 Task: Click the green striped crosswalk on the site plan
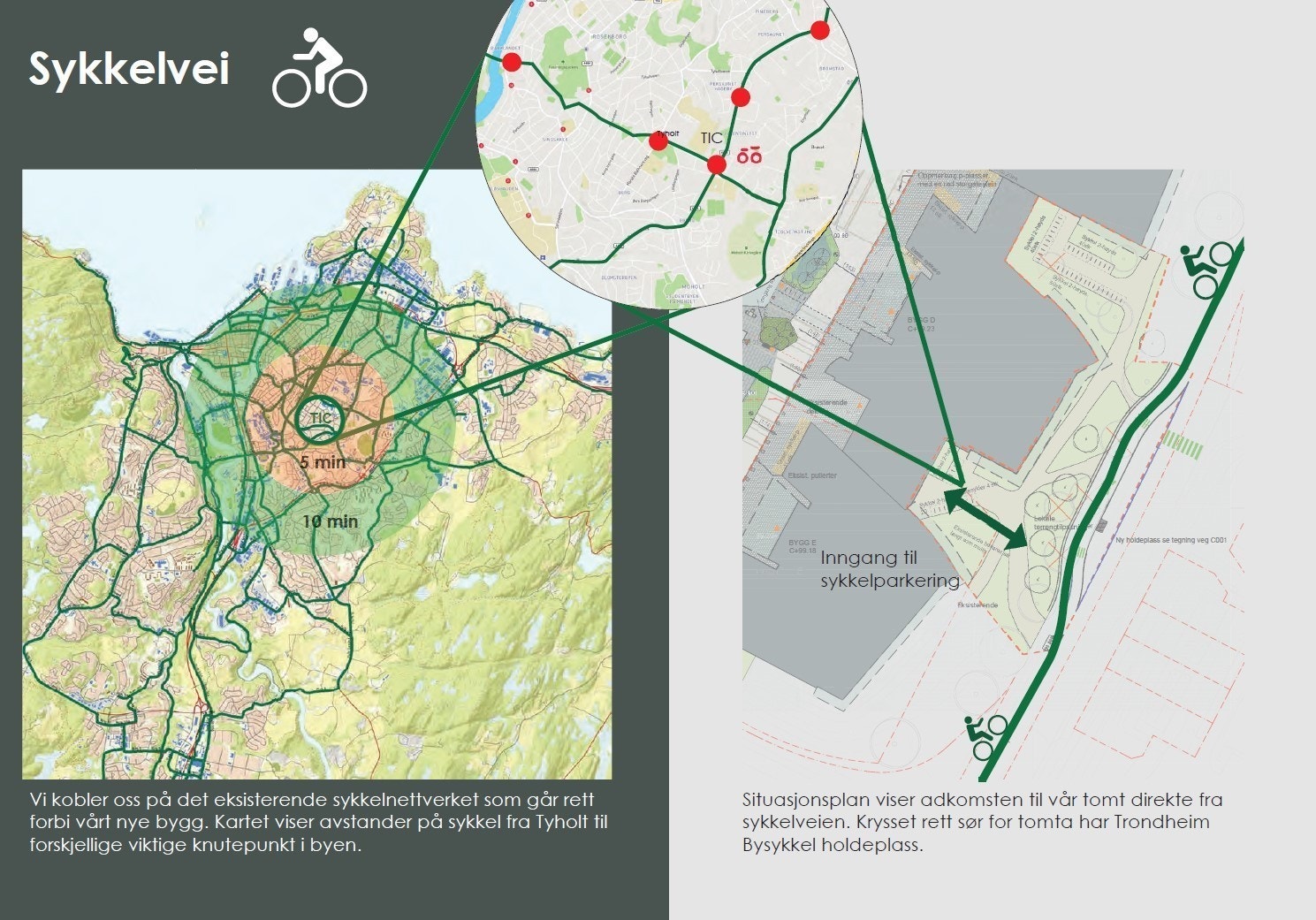pos(1182,444)
